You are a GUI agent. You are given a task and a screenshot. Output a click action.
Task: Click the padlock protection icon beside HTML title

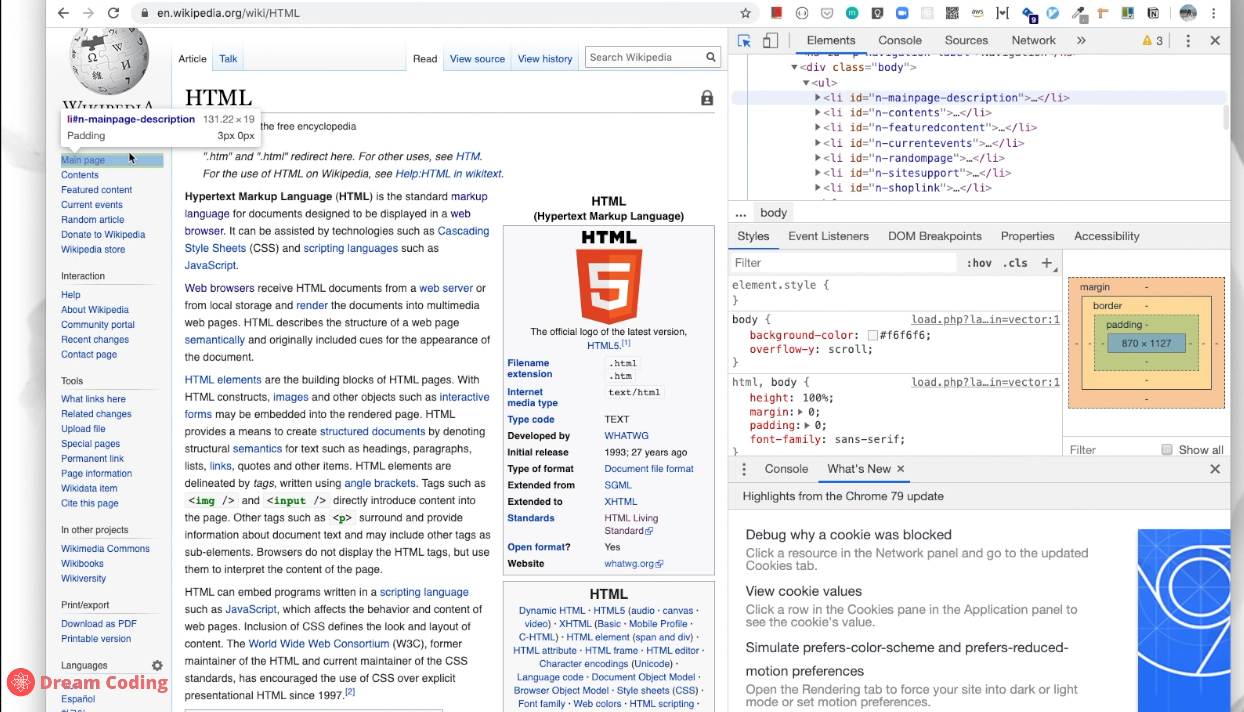[x=707, y=98]
